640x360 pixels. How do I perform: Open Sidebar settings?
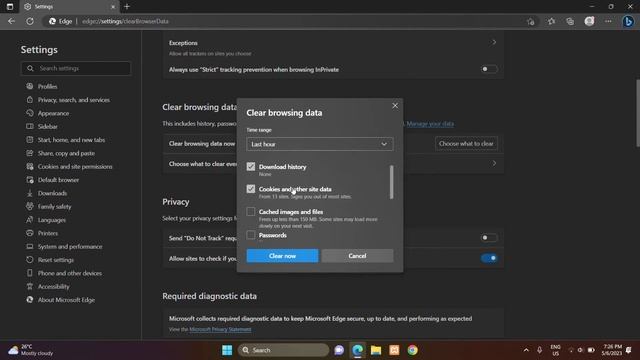pyautogui.click(x=47, y=127)
